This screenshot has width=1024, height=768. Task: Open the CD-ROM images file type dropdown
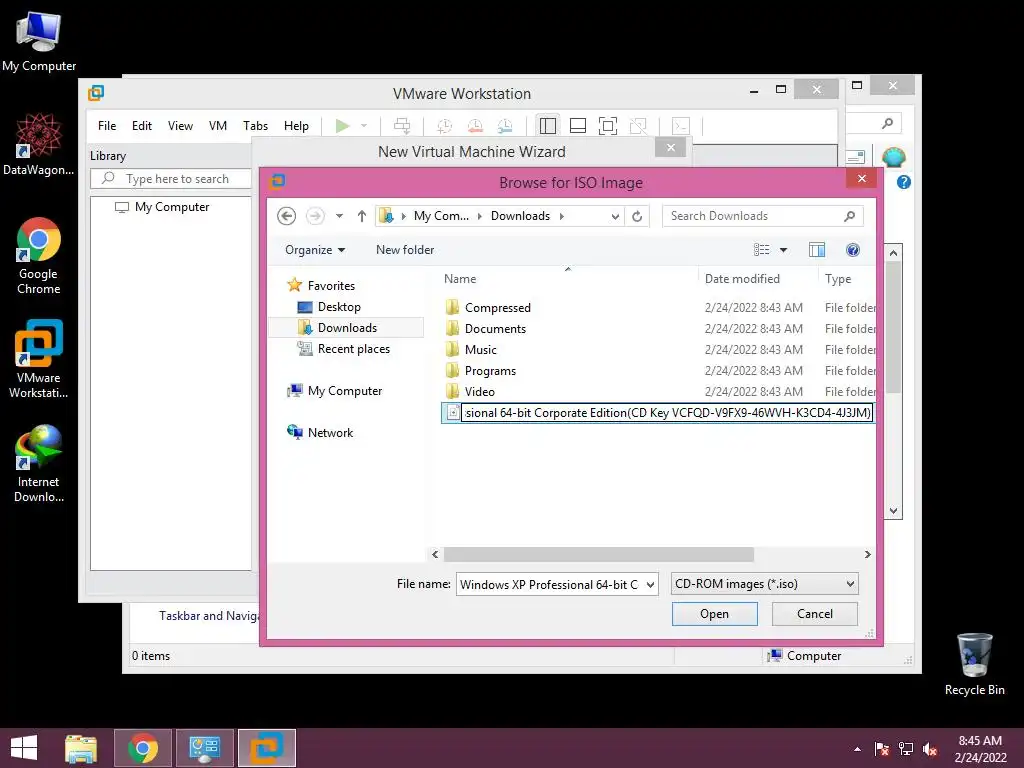pyautogui.click(x=764, y=584)
